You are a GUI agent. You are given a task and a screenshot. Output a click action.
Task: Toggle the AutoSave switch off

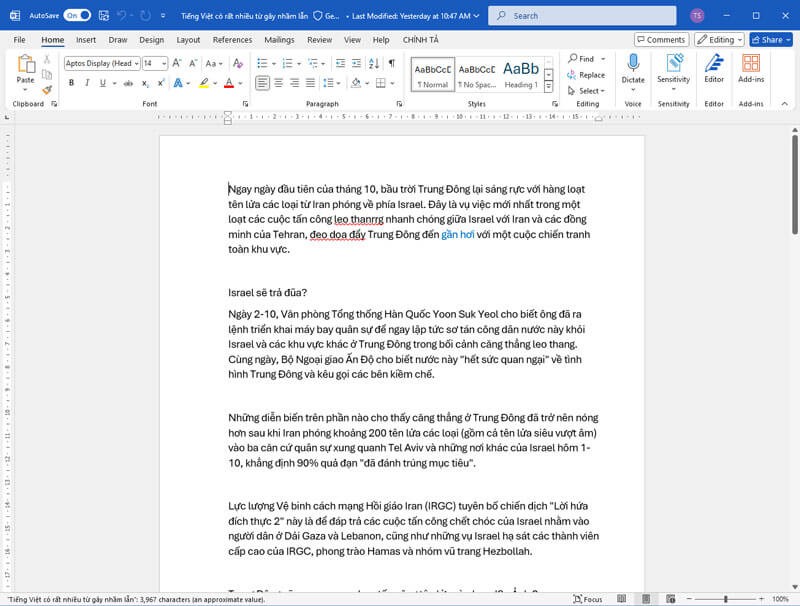point(77,16)
